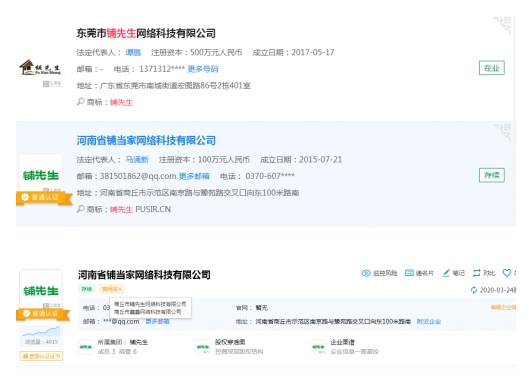Expand the 曾用名 dropdown tag
Screen dimensions: 529x376
tap(111, 289)
